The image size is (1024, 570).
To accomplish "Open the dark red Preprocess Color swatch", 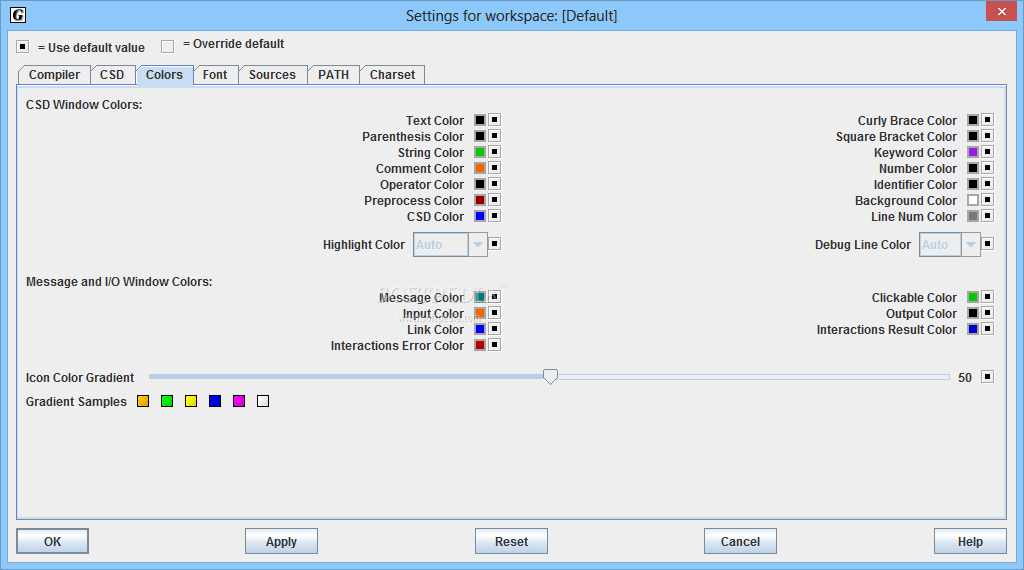I will [480, 200].
